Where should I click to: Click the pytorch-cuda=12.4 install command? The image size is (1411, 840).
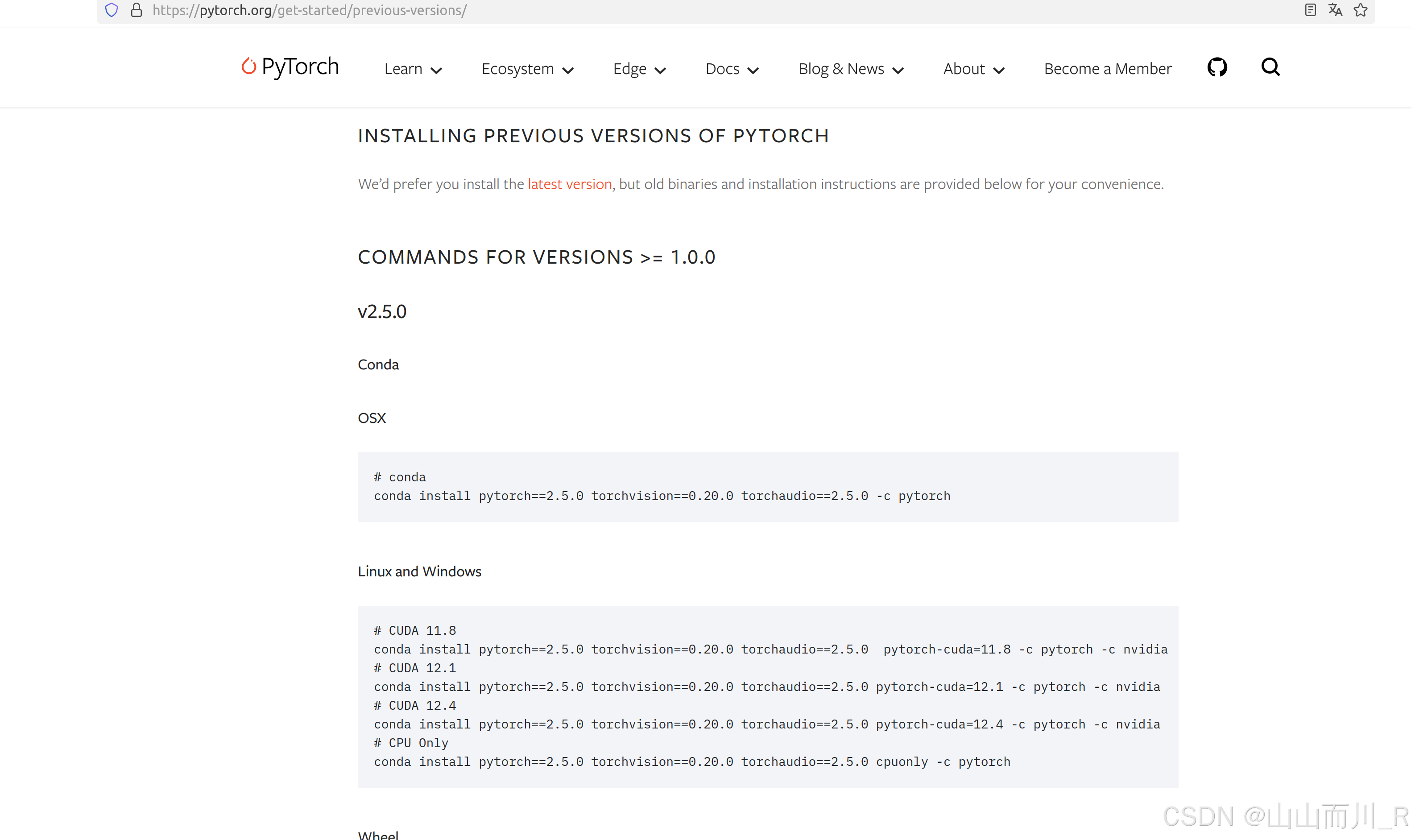[x=767, y=724]
